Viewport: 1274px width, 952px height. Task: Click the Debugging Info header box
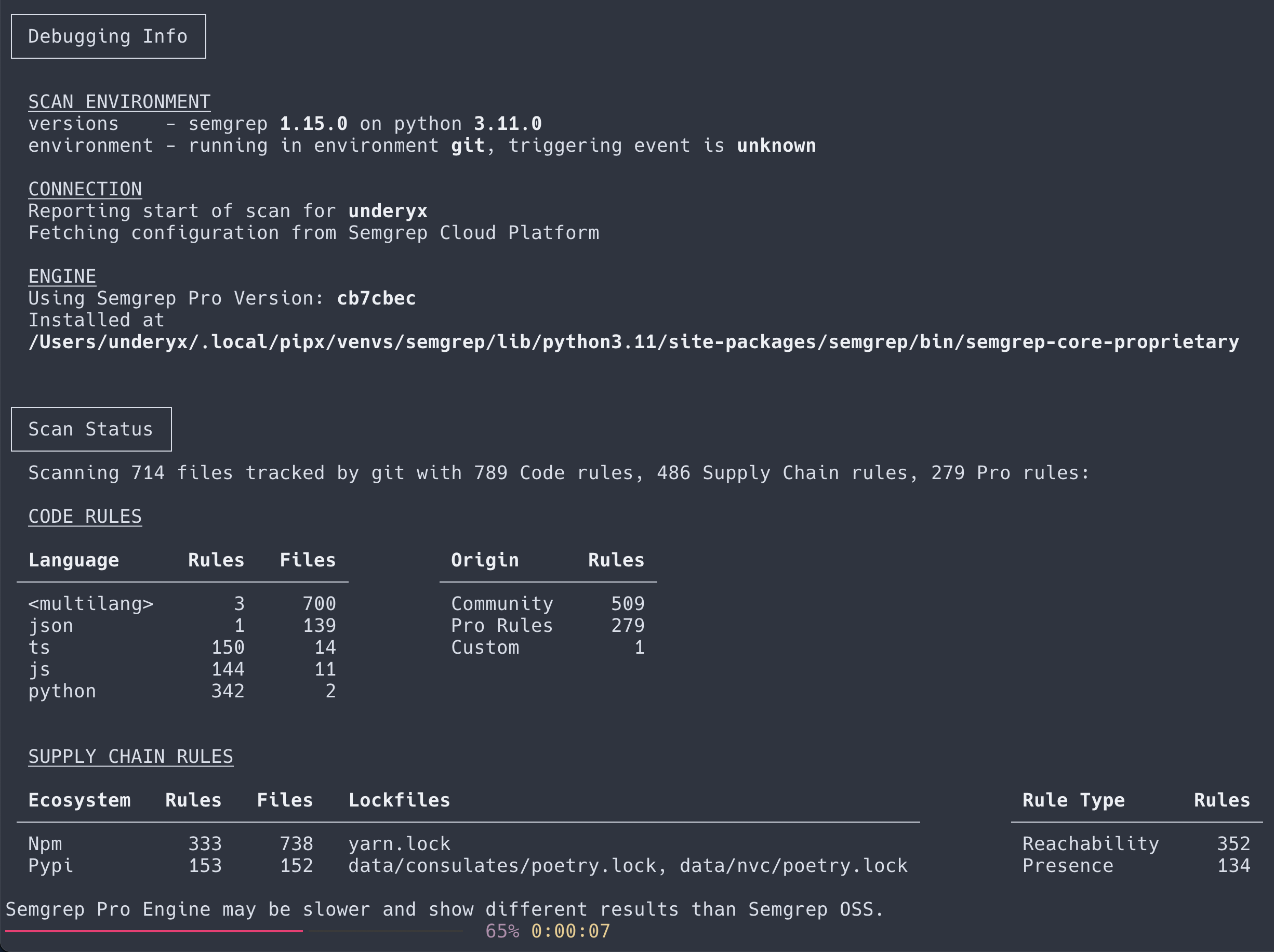coord(108,36)
